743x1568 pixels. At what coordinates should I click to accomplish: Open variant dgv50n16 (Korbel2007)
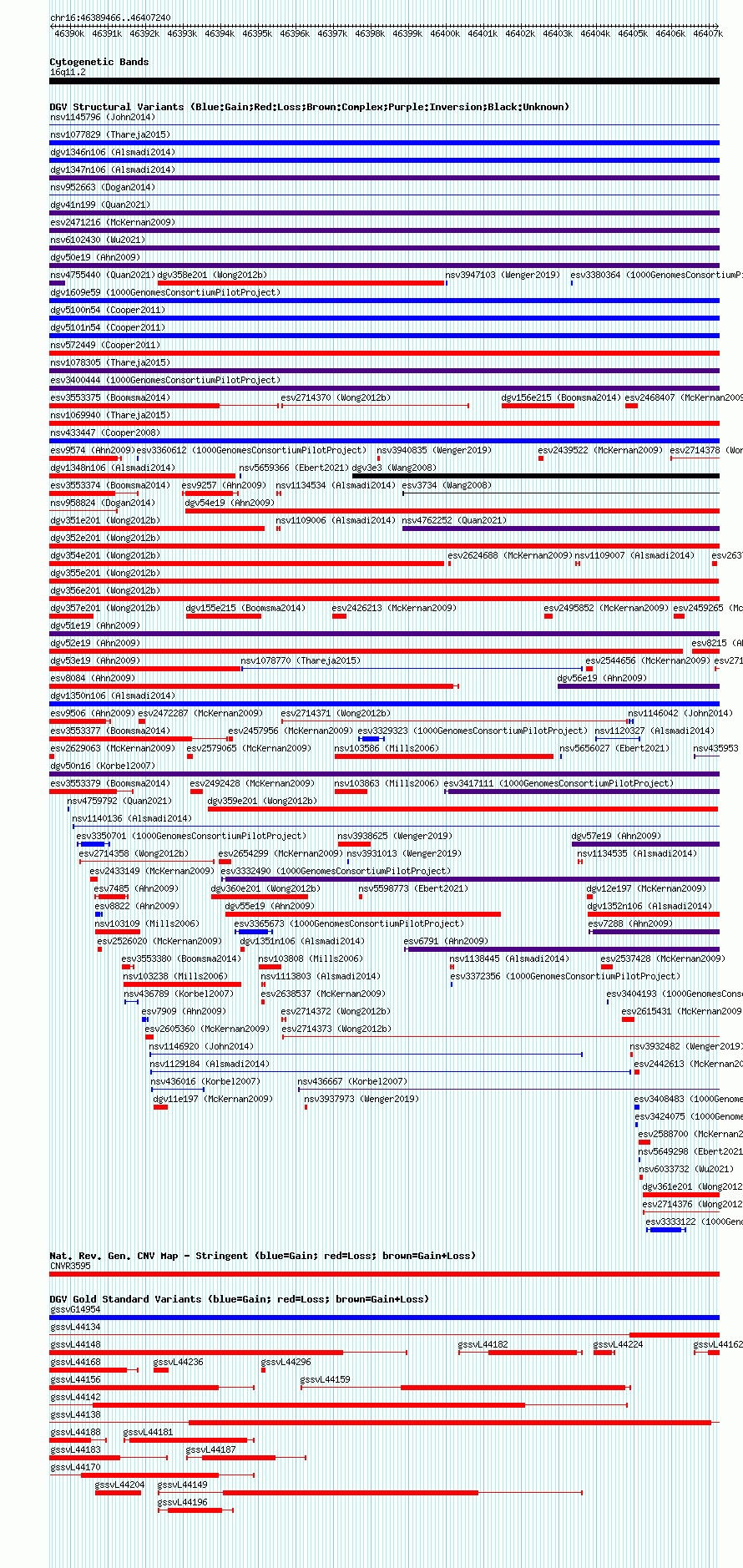[x=103, y=766]
